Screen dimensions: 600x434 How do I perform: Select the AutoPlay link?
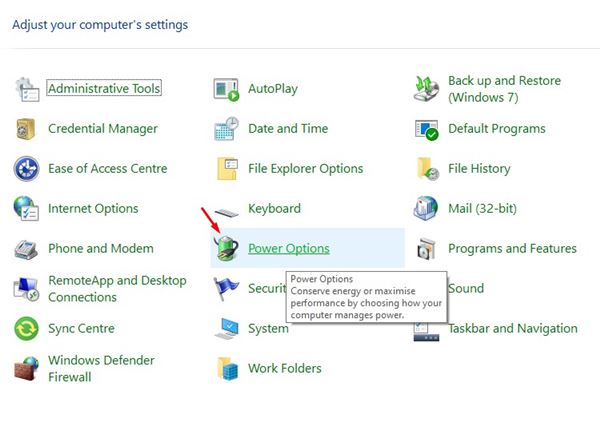(x=273, y=88)
